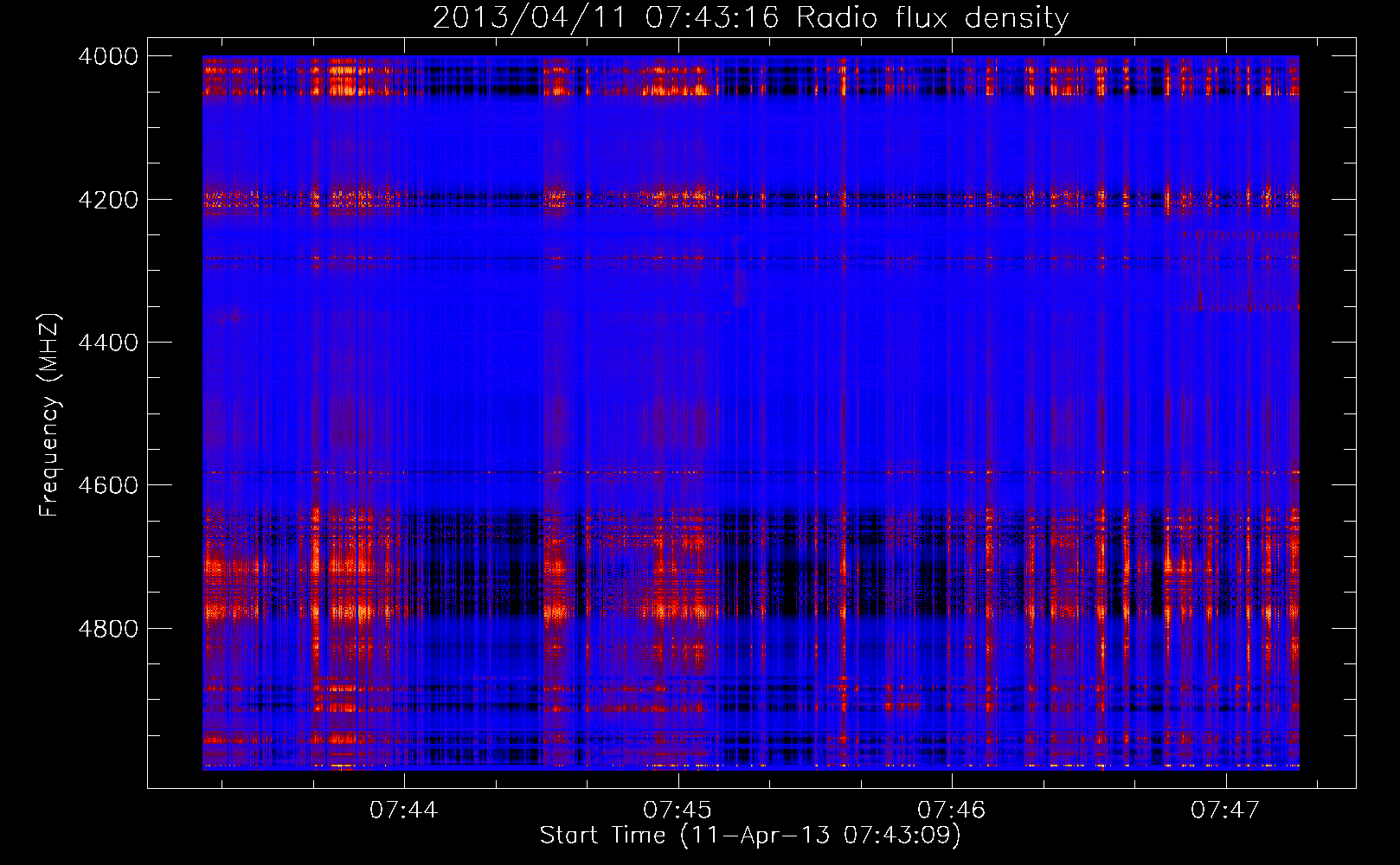Click the 'Frequency (MHZ)' axis title
Viewport: 1400px width, 865px height.
coord(49,414)
